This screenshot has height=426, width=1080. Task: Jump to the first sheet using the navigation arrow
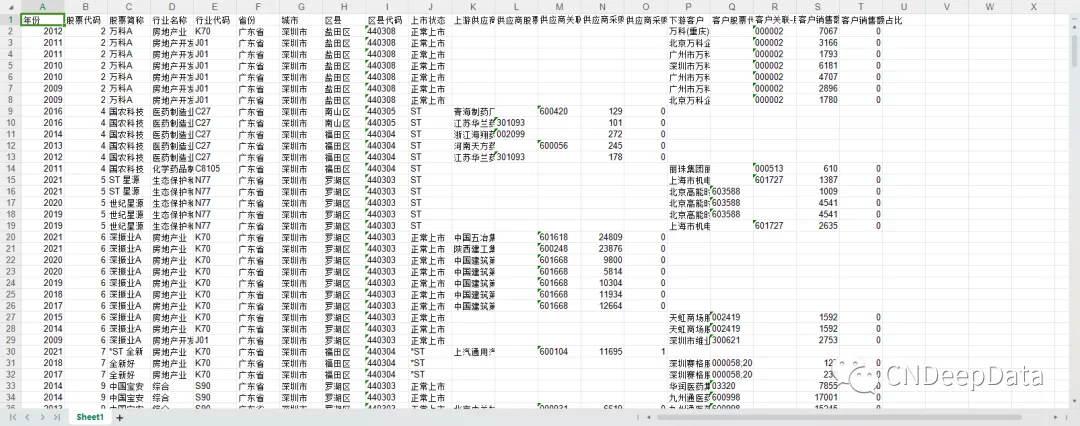tap(13, 417)
